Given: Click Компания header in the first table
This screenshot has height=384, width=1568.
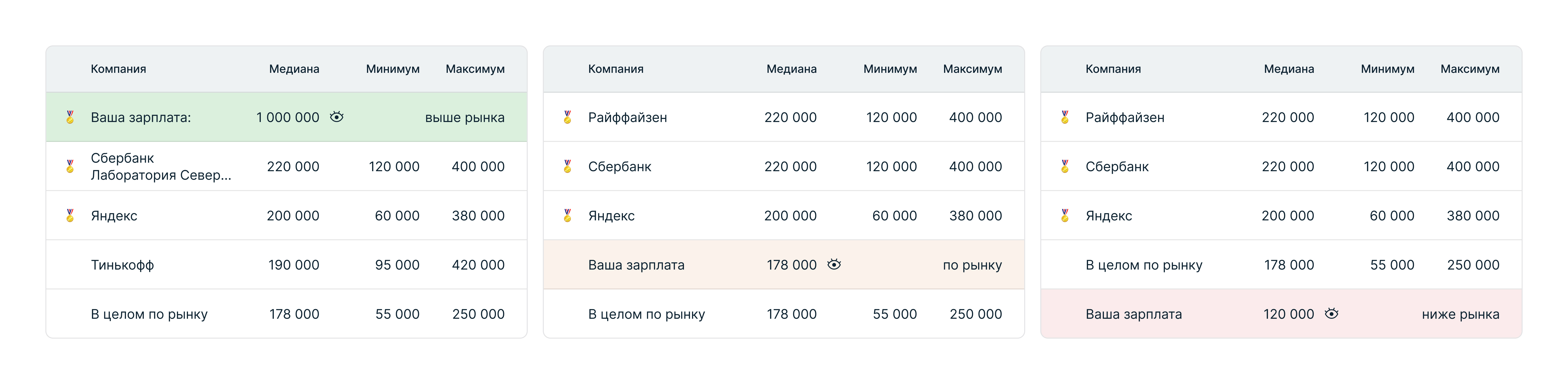Looking at the screenshot, I should click(x=118, y=69).
